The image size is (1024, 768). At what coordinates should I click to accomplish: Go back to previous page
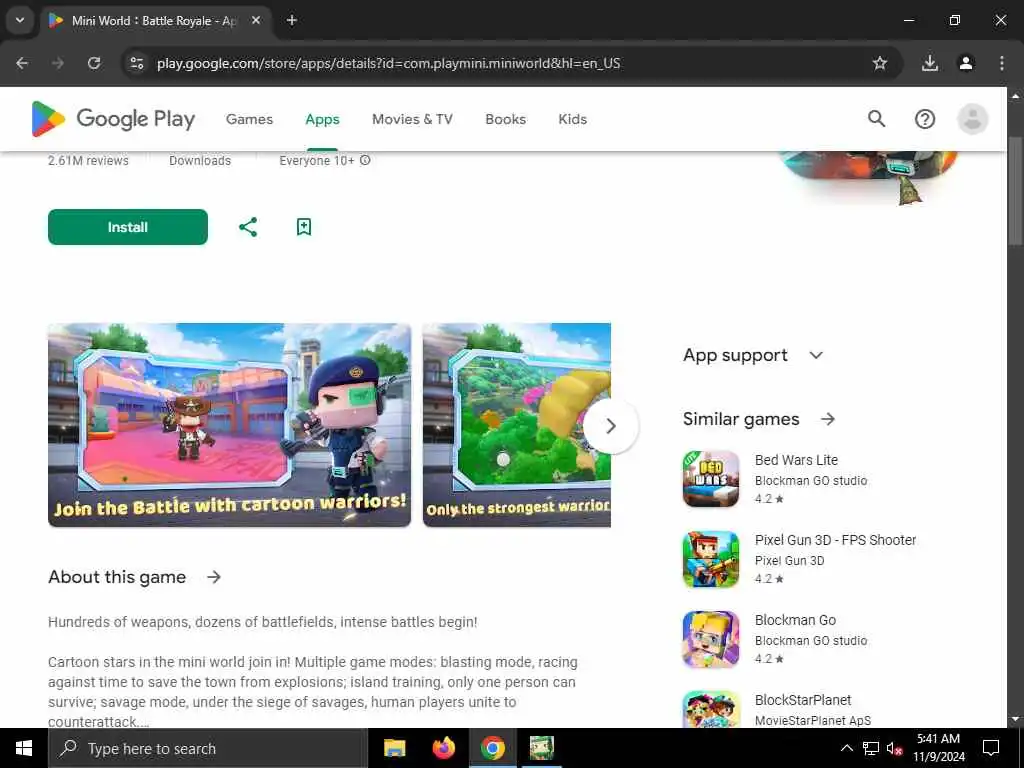pyautogui.click(x=22, y=63)
